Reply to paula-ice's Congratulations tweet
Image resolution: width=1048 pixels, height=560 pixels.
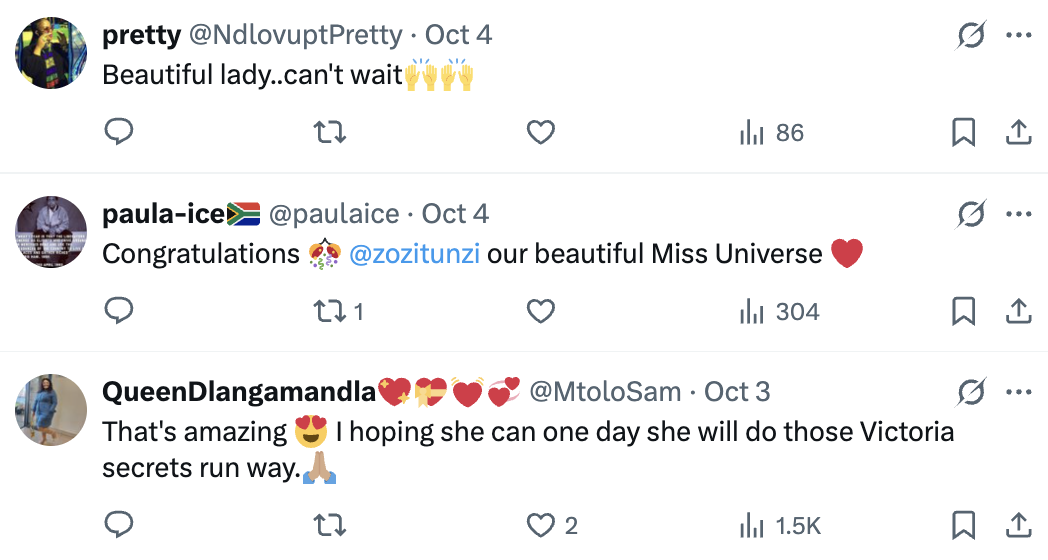tap(119, 312)
